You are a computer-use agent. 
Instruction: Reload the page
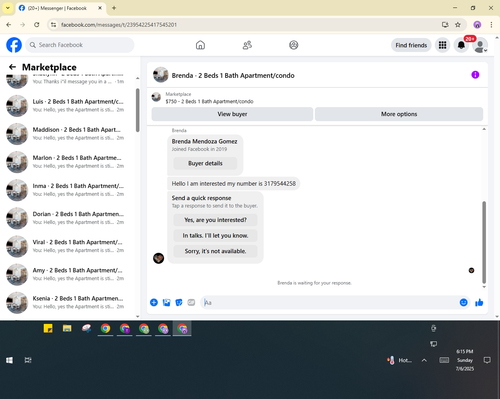[37, 25]
